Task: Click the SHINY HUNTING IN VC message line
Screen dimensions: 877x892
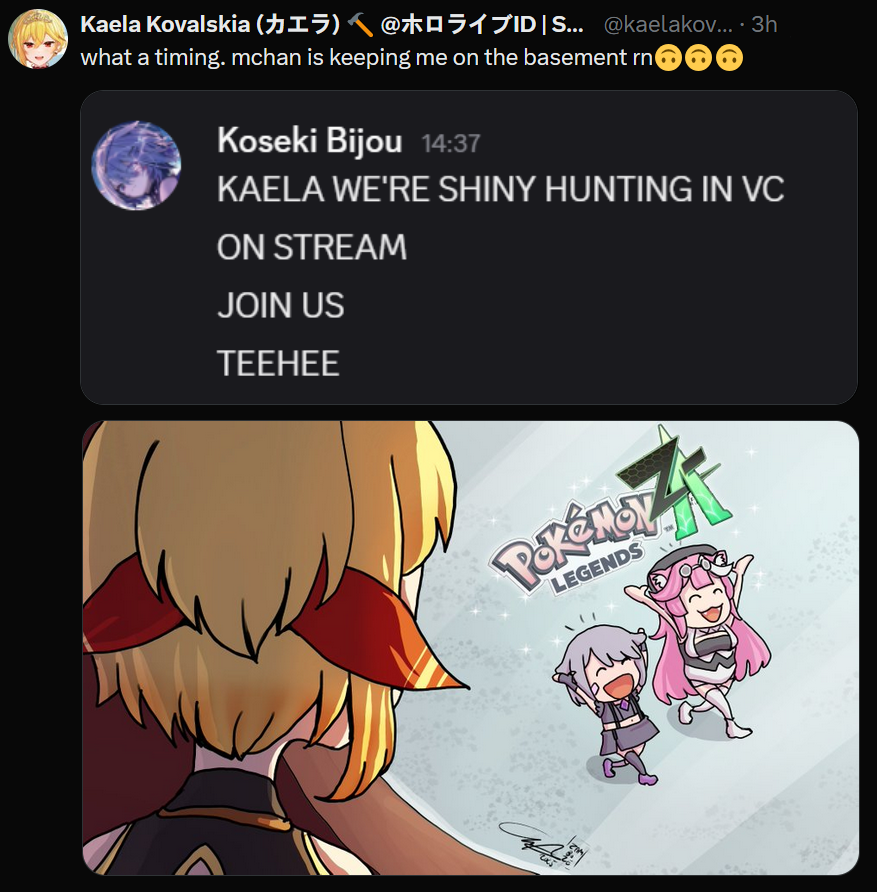Action: click(500, 188)
